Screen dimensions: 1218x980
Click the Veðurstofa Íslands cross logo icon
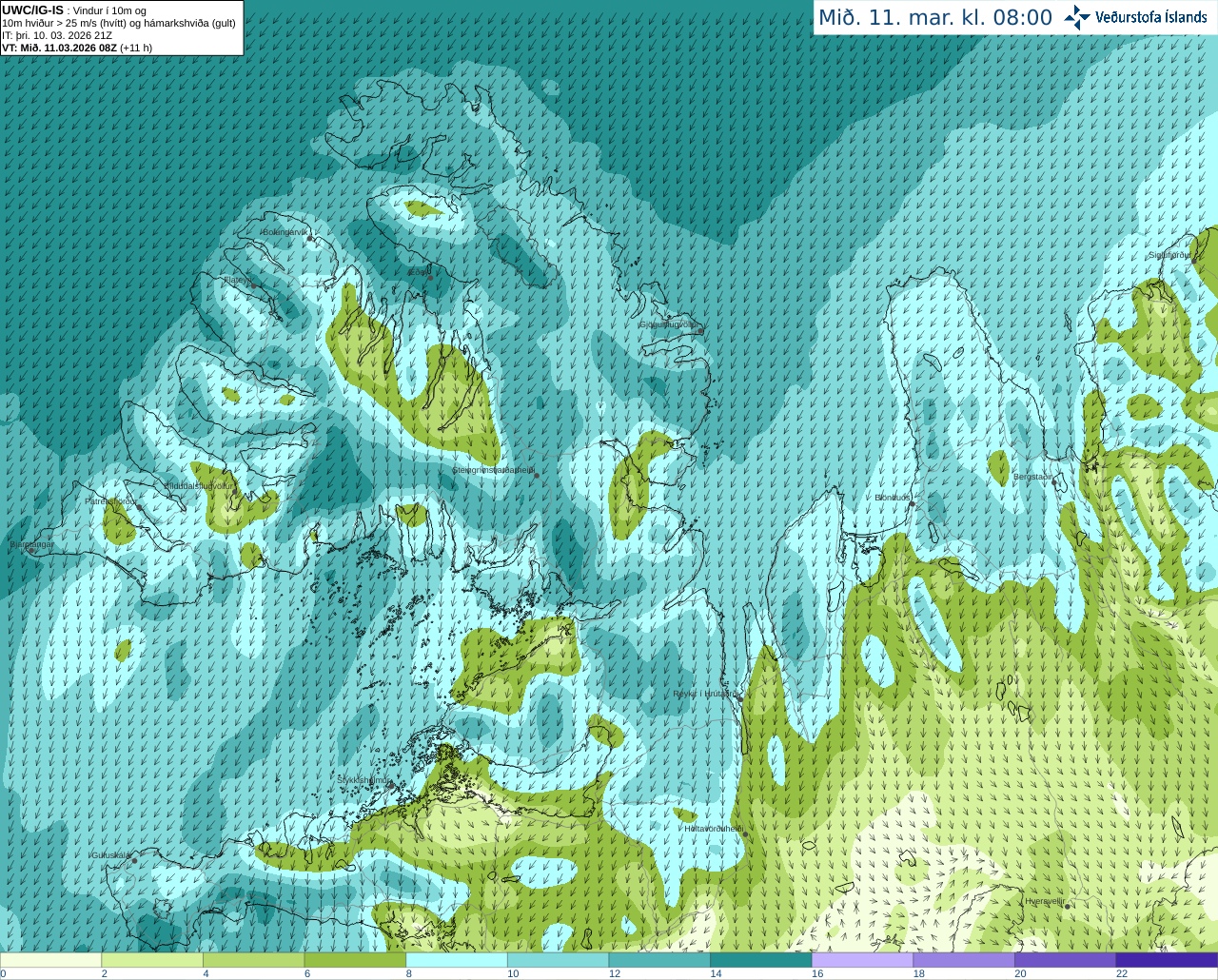[x=1077, y=17]
